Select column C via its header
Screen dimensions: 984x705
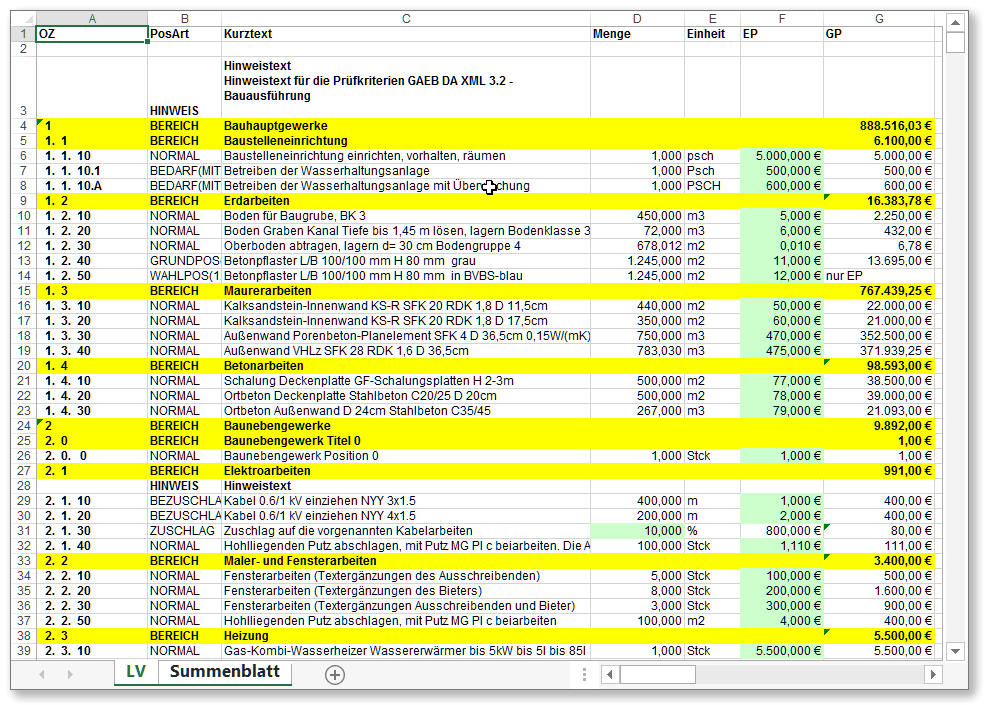tap(405, 19)
